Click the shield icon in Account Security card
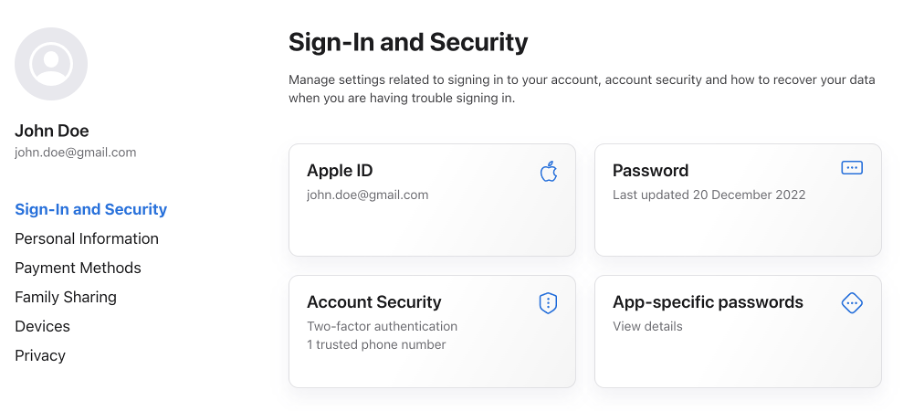Image resolution: width=904 pixels, height=412 pixels. [x=548, y=303]
